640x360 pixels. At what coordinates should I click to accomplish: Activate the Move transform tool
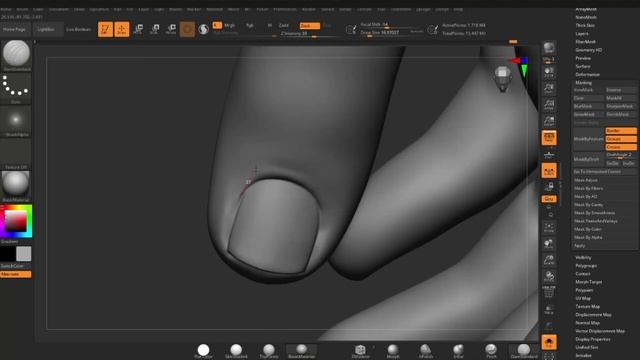(x=138, y=29)
